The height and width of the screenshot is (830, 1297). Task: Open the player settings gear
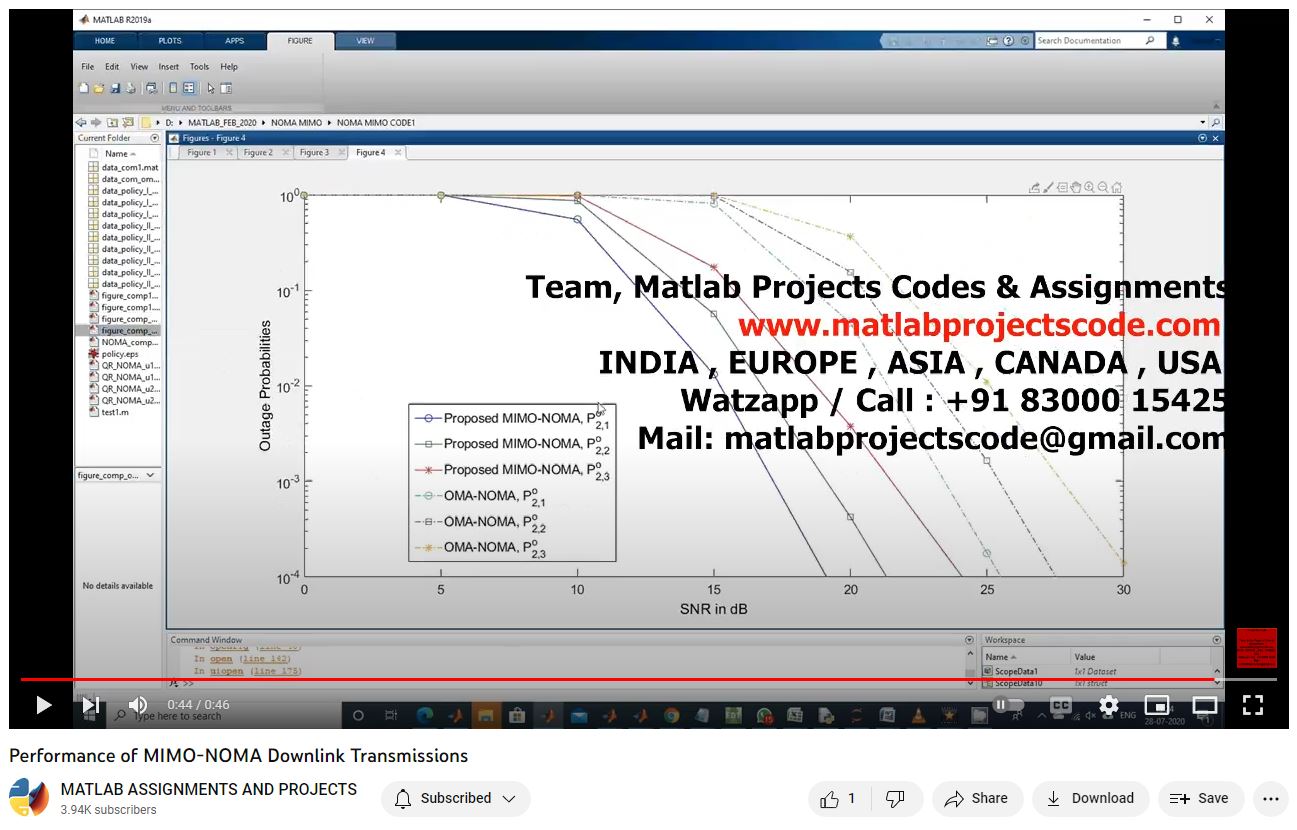click(x=1108, y=705)
